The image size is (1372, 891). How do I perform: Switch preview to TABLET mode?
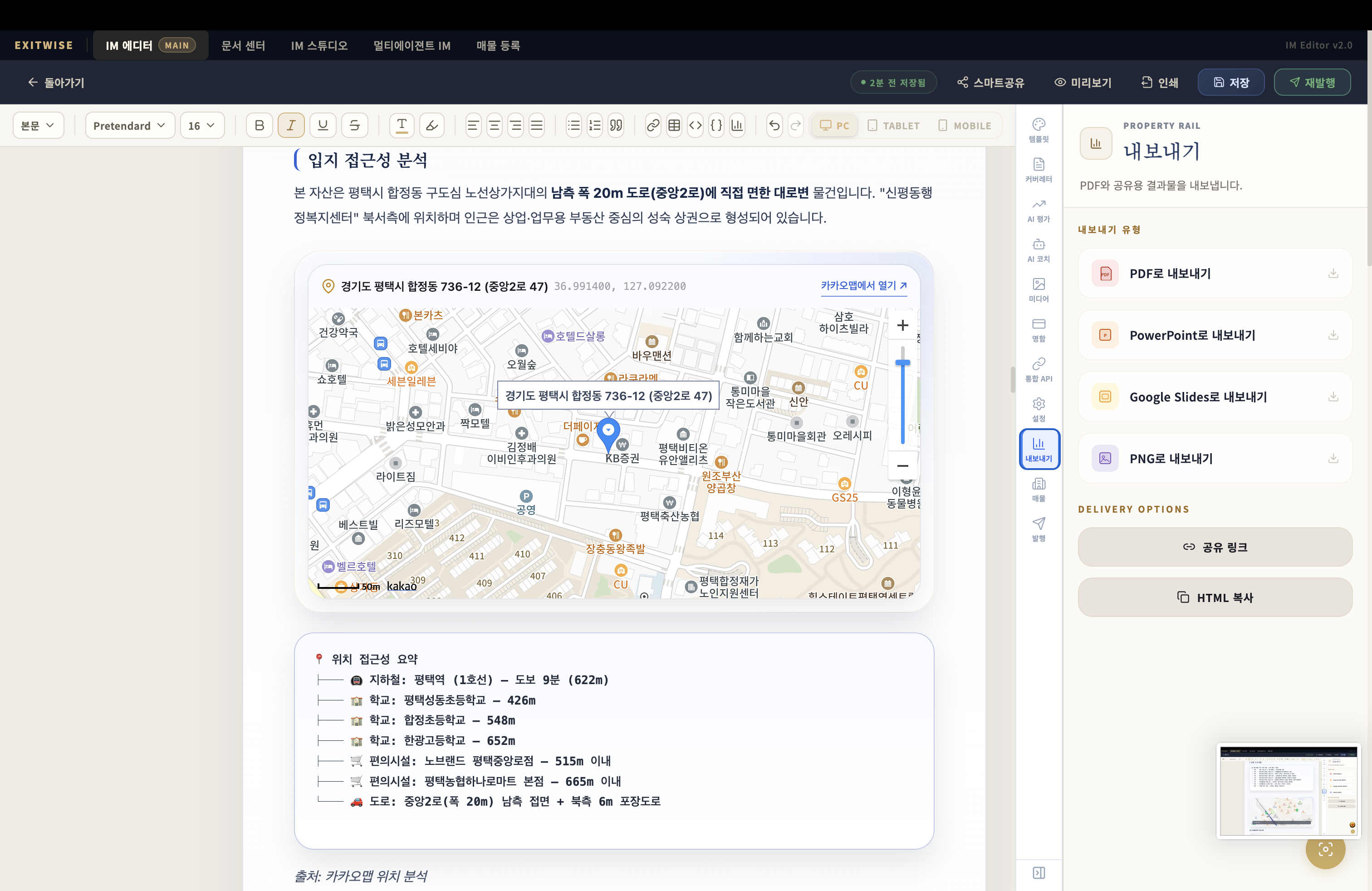(x=893, y=126)
